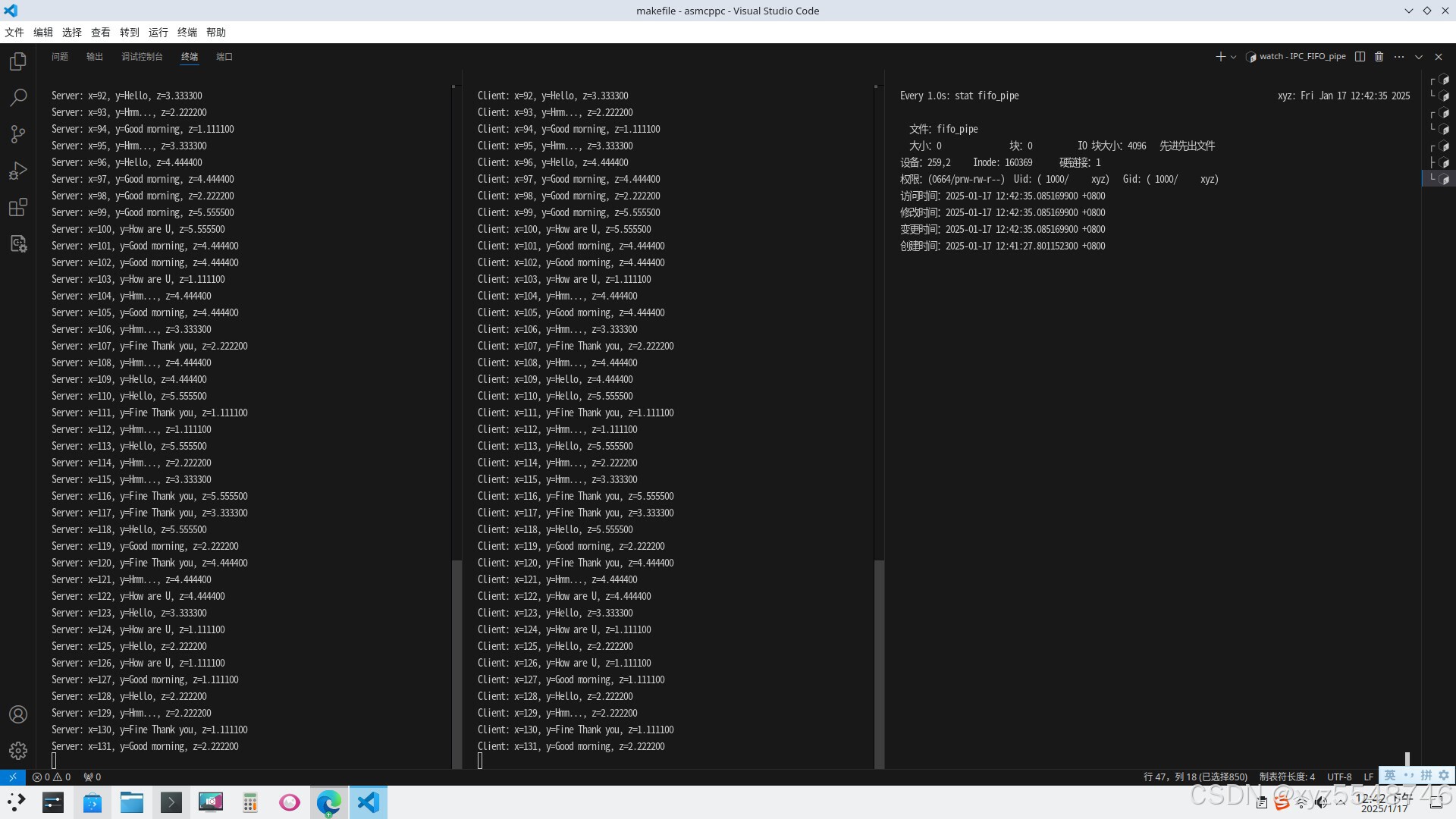Click the trash icon to kill terminal
1456x819 pixels.
(x=1379, y=57)
